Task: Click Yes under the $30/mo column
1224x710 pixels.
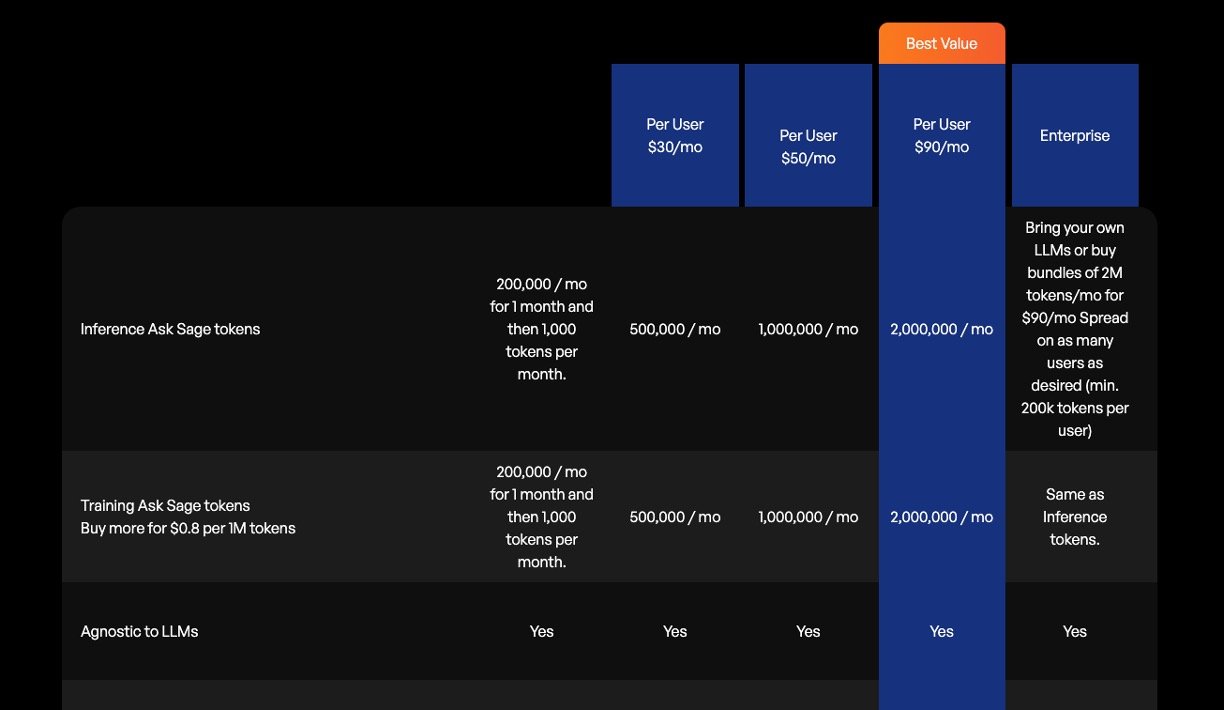Action: (675, 631)
